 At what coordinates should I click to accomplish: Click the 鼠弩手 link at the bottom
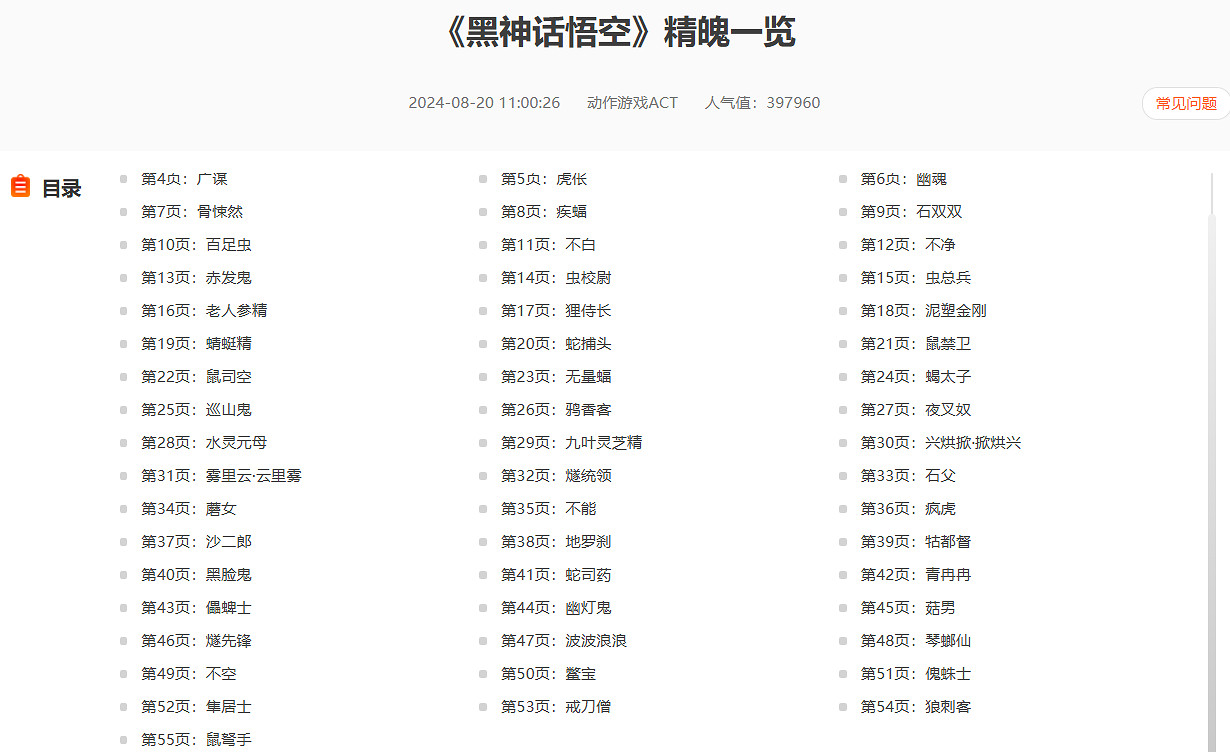(197, 739)
